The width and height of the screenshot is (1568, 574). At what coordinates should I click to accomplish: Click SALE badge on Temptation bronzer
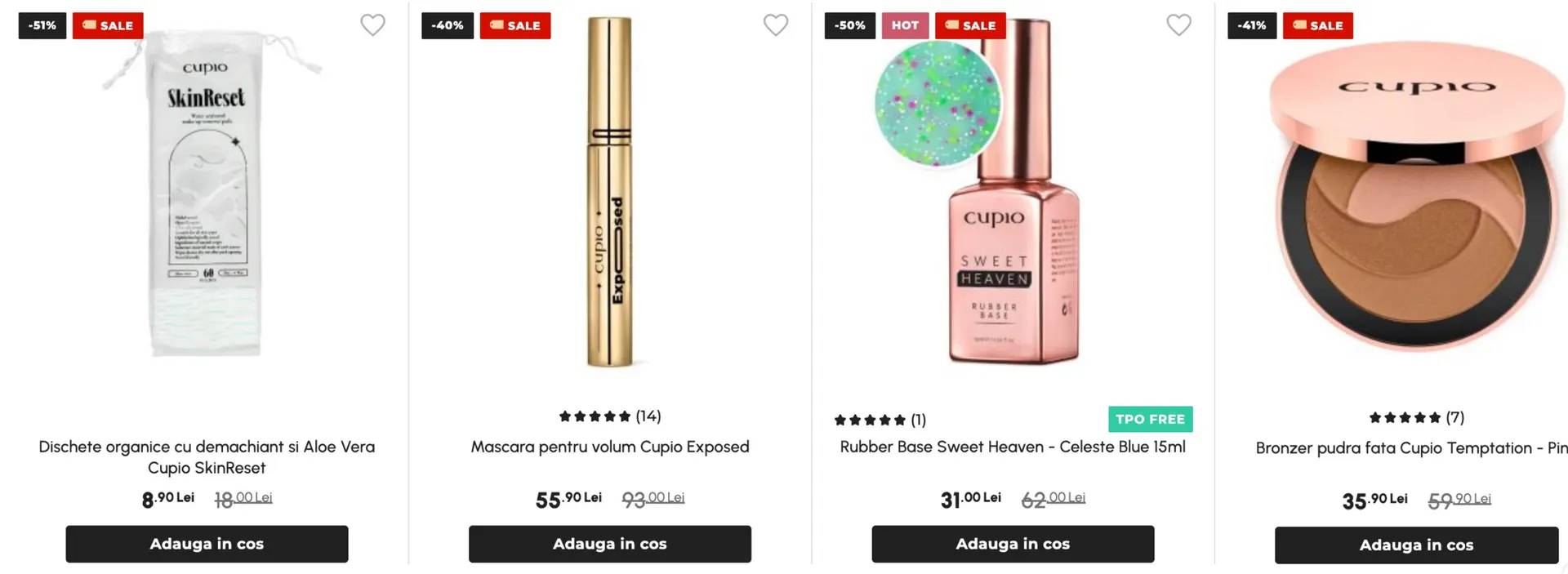tap(1318, 25)
